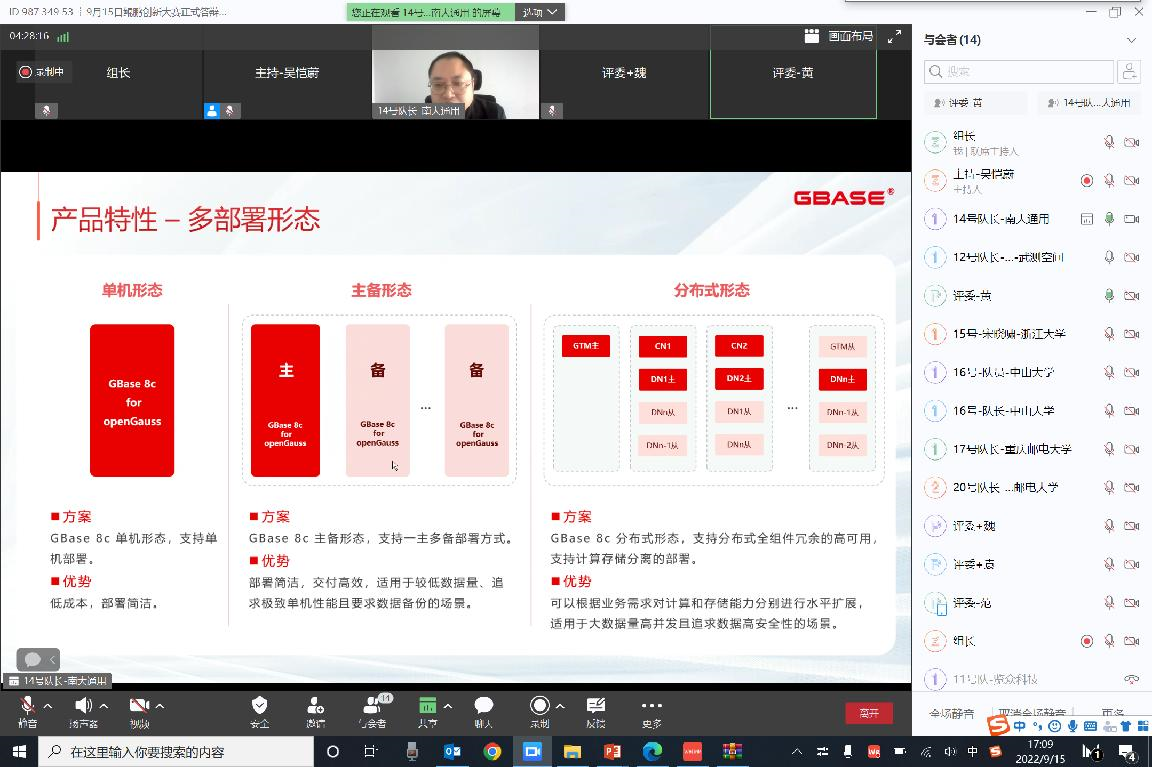
Task: Select participant 评委-池 in list
Action: point(1032,602)
